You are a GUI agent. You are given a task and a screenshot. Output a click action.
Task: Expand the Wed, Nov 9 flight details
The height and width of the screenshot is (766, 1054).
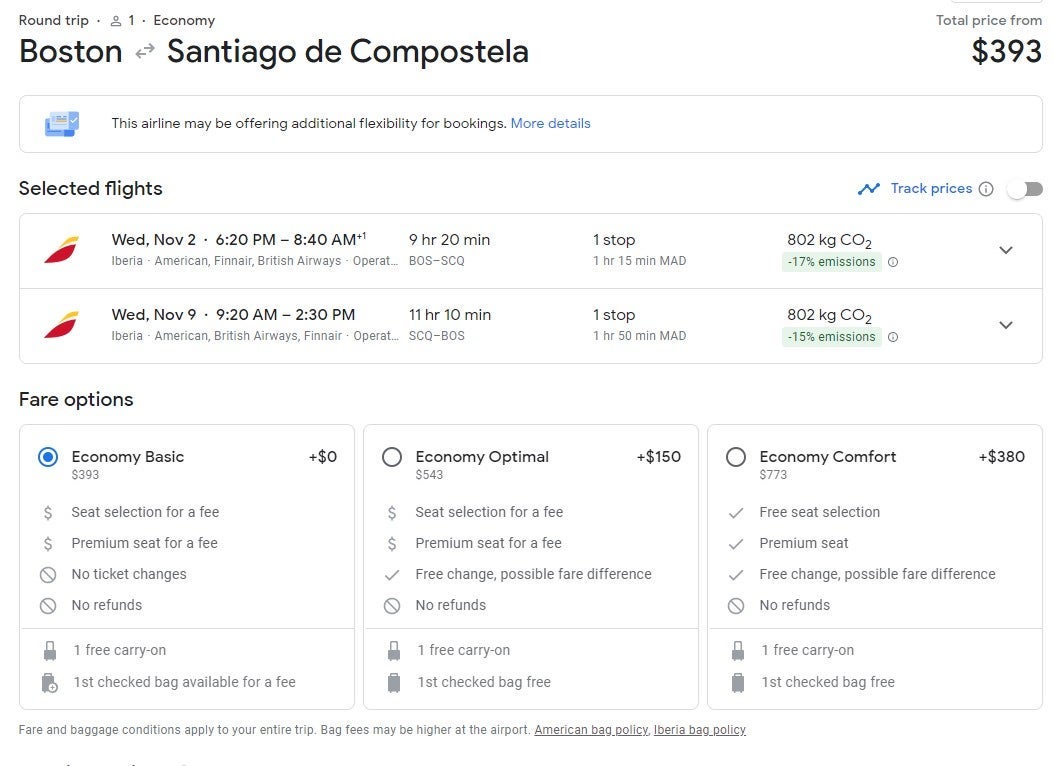(x=1006, y=325)
